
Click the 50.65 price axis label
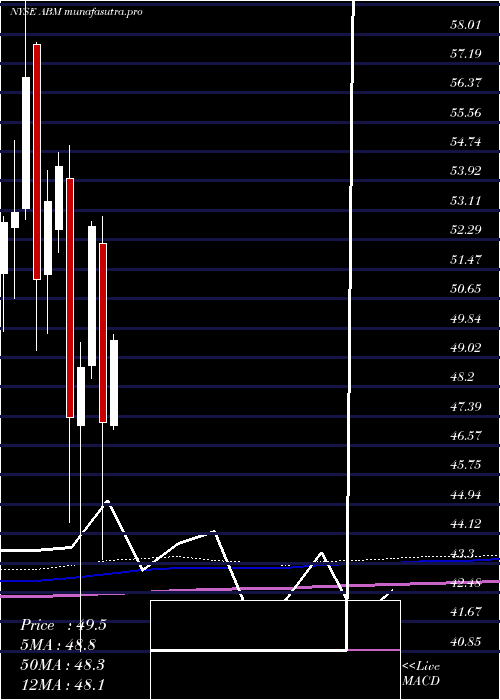click(x=465, y=289)
